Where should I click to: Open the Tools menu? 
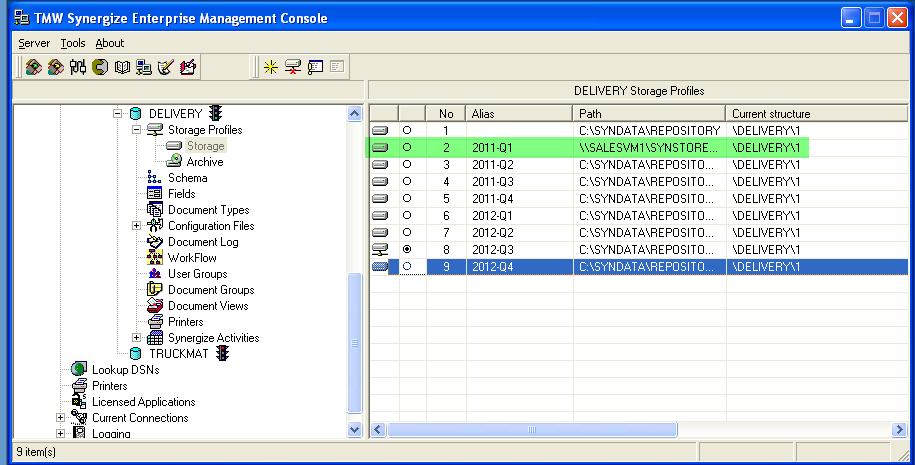[73, 43]
